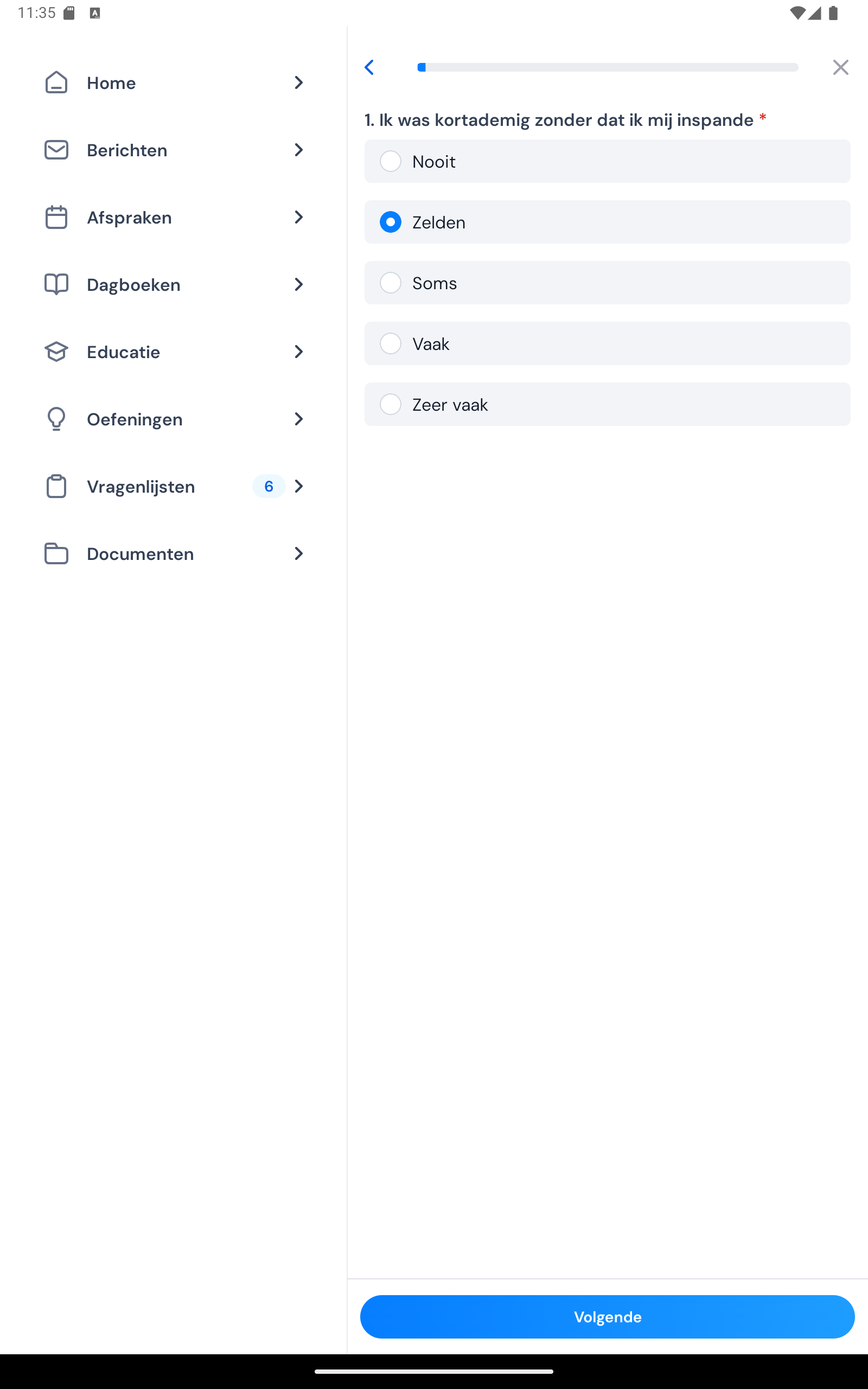Open the Dagboeken chevron arrow

[x=298, y=284]
